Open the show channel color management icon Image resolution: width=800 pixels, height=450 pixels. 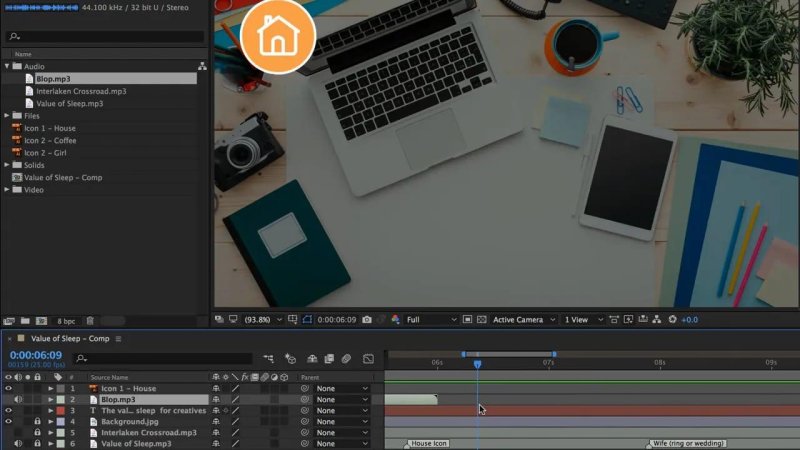[395, 319]
